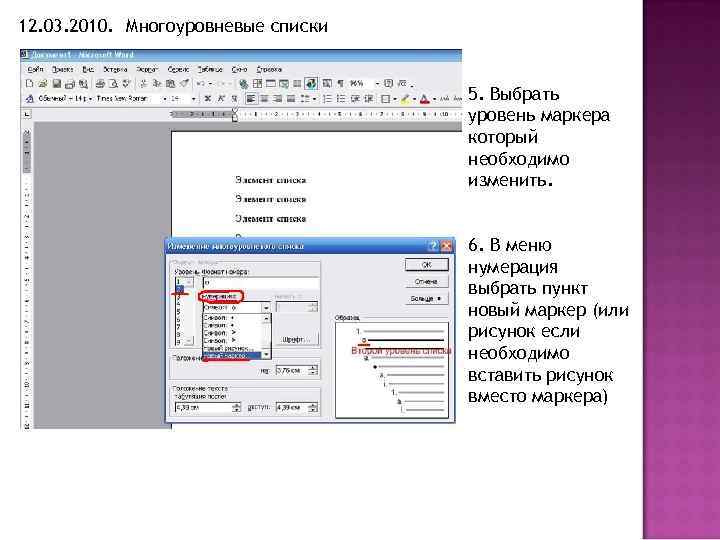Click the New document icon in Word toolbar
This screenshot has height=540, width=720.
tap(29, 84)
